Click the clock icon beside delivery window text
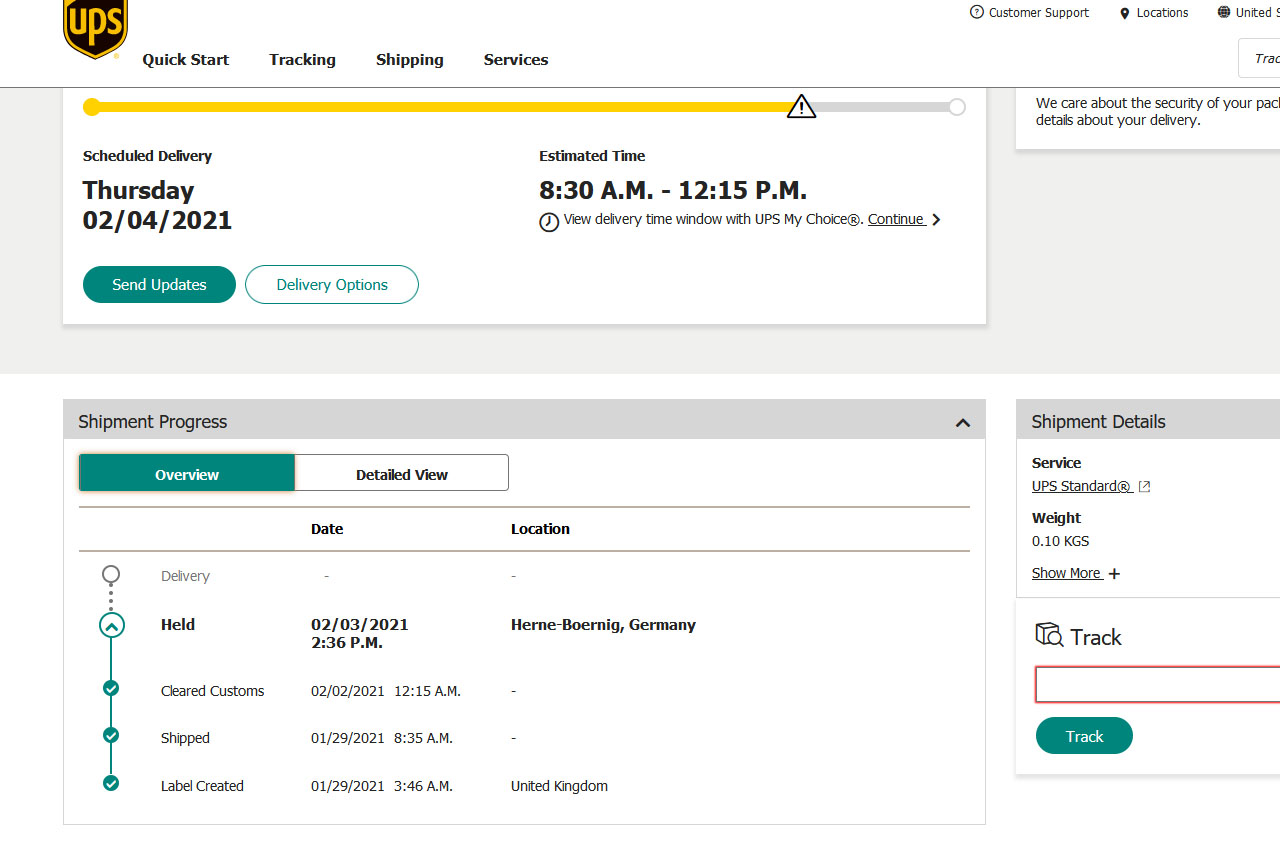 pos(549,222)
